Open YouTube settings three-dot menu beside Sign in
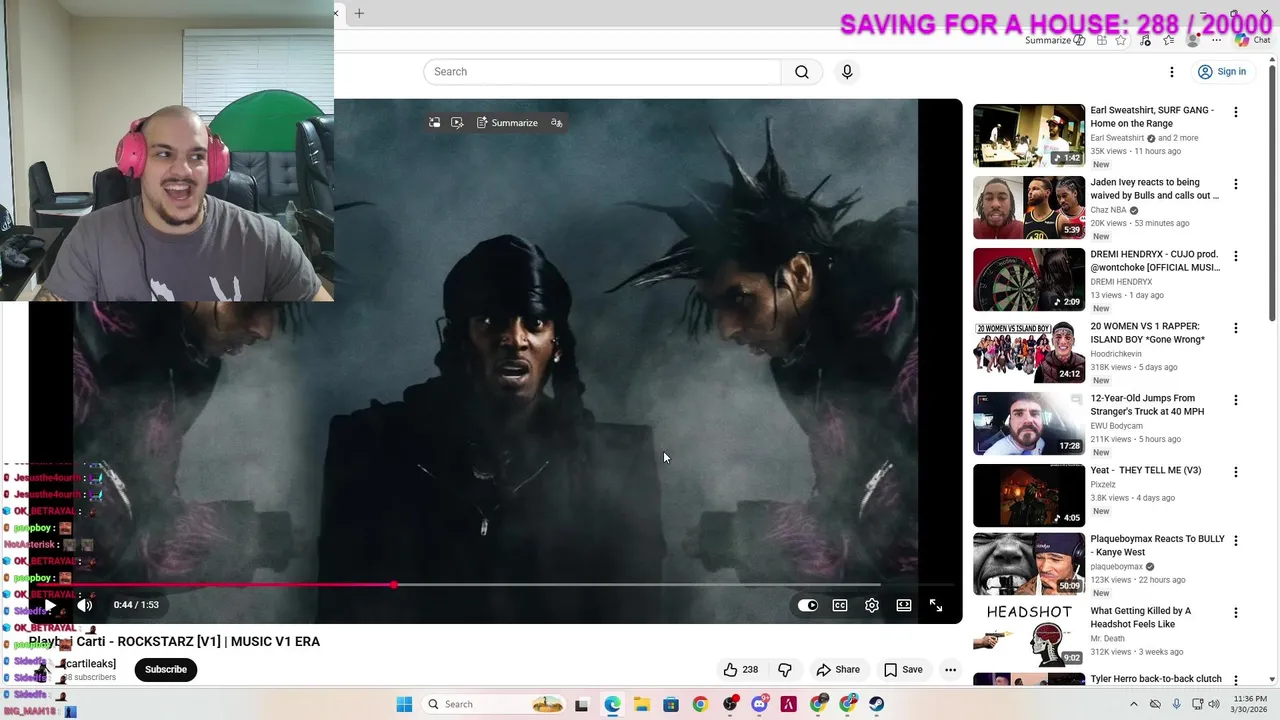This screenshot has height=720, width=1280. click(x=1172, y=72)
